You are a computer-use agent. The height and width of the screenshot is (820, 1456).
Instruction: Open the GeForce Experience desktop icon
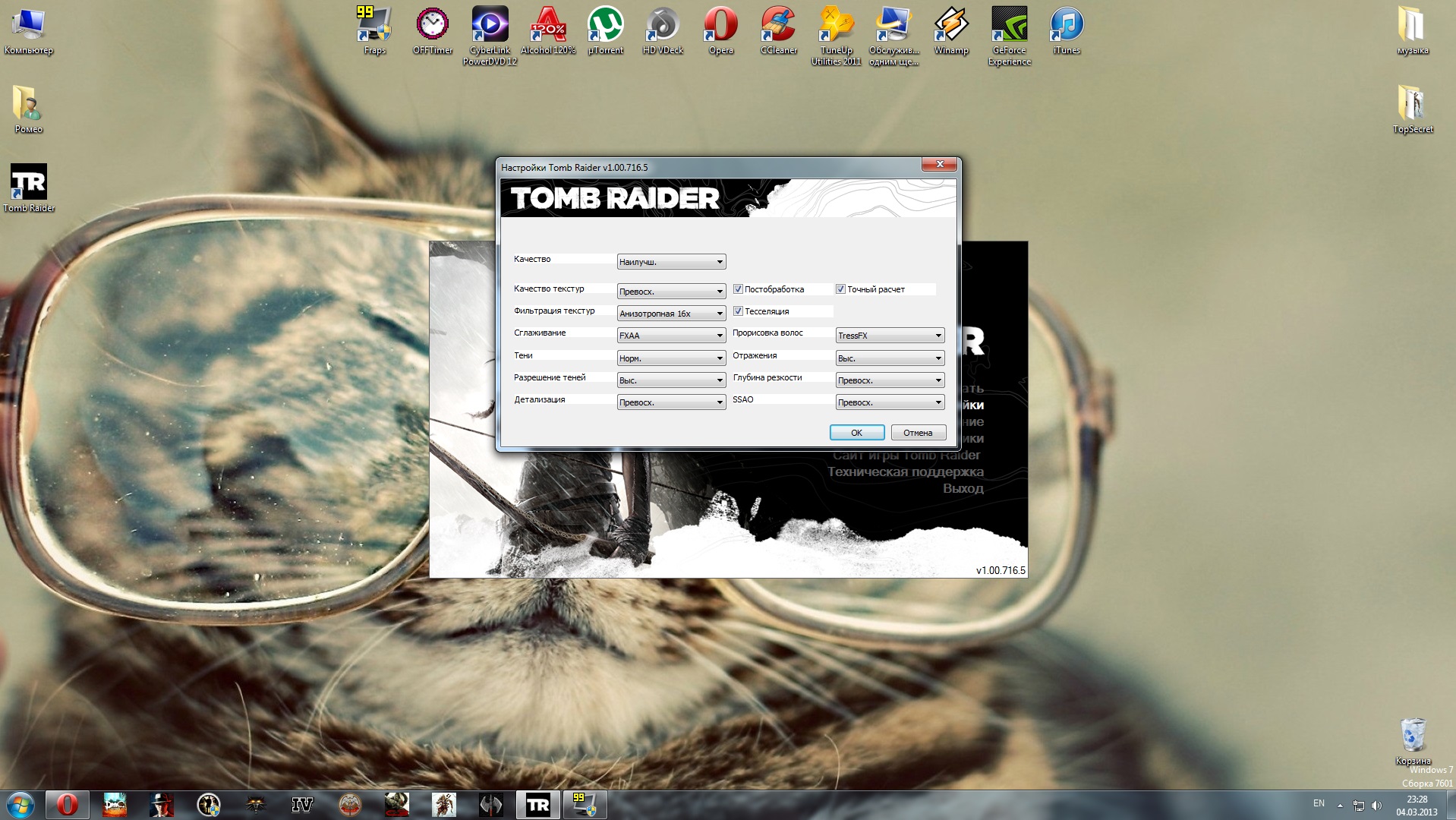tap(1009, 36)
